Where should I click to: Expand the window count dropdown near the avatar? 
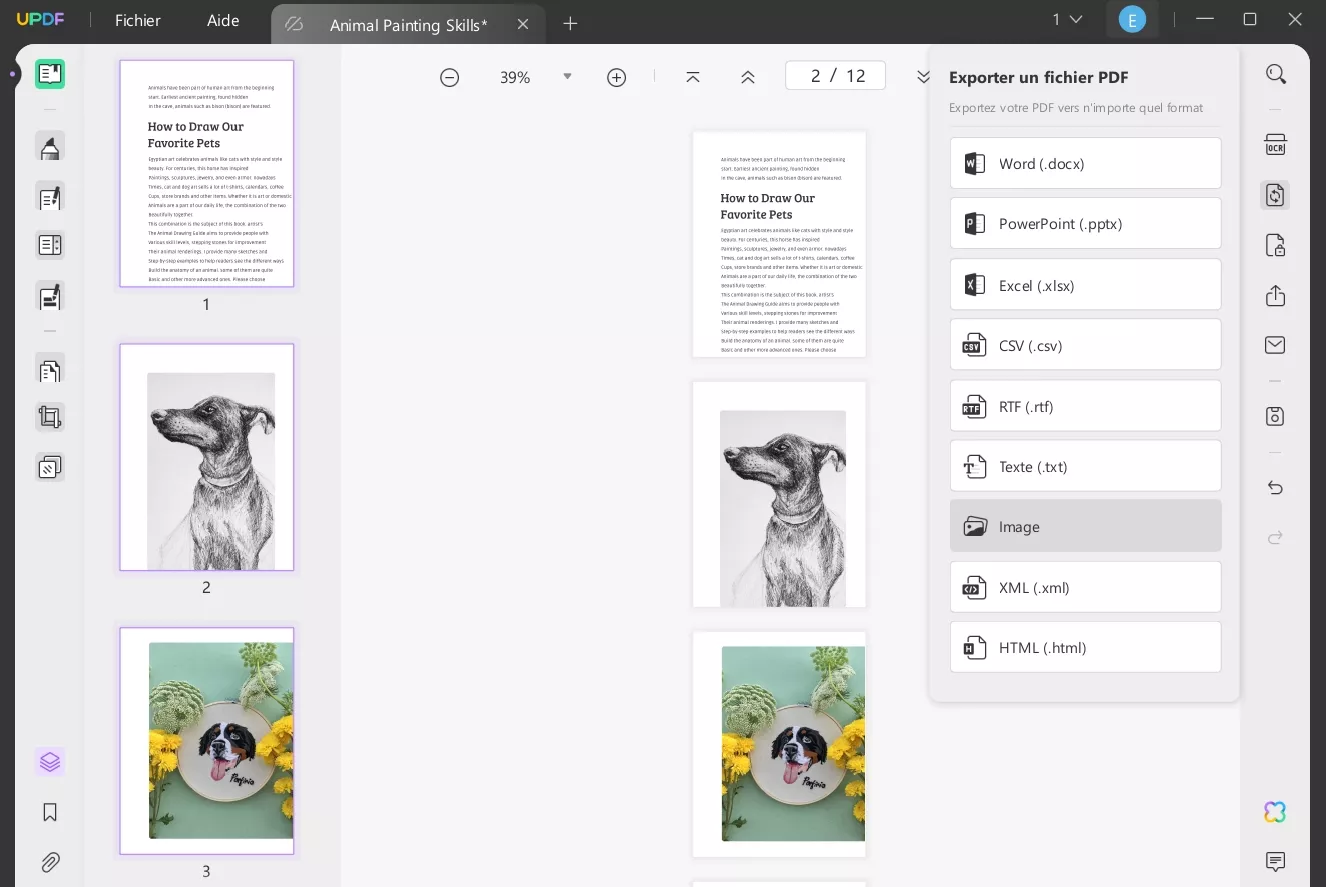(x=1075, y=19)
